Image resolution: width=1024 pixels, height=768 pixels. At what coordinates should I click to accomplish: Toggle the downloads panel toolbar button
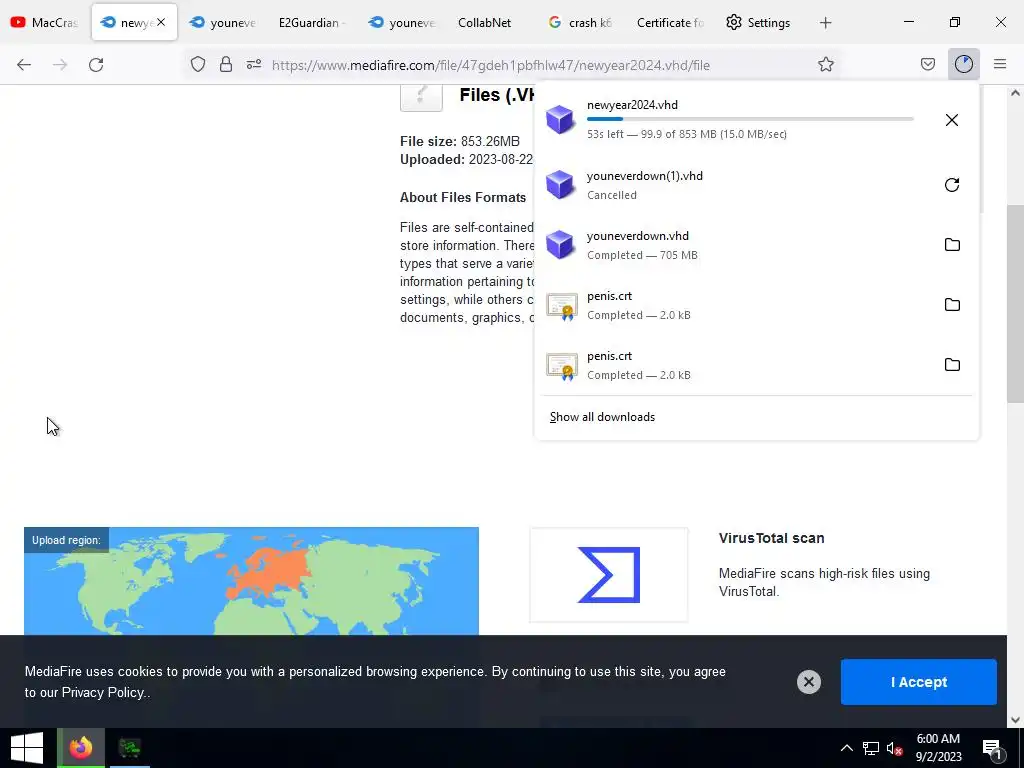click(964, 64)
